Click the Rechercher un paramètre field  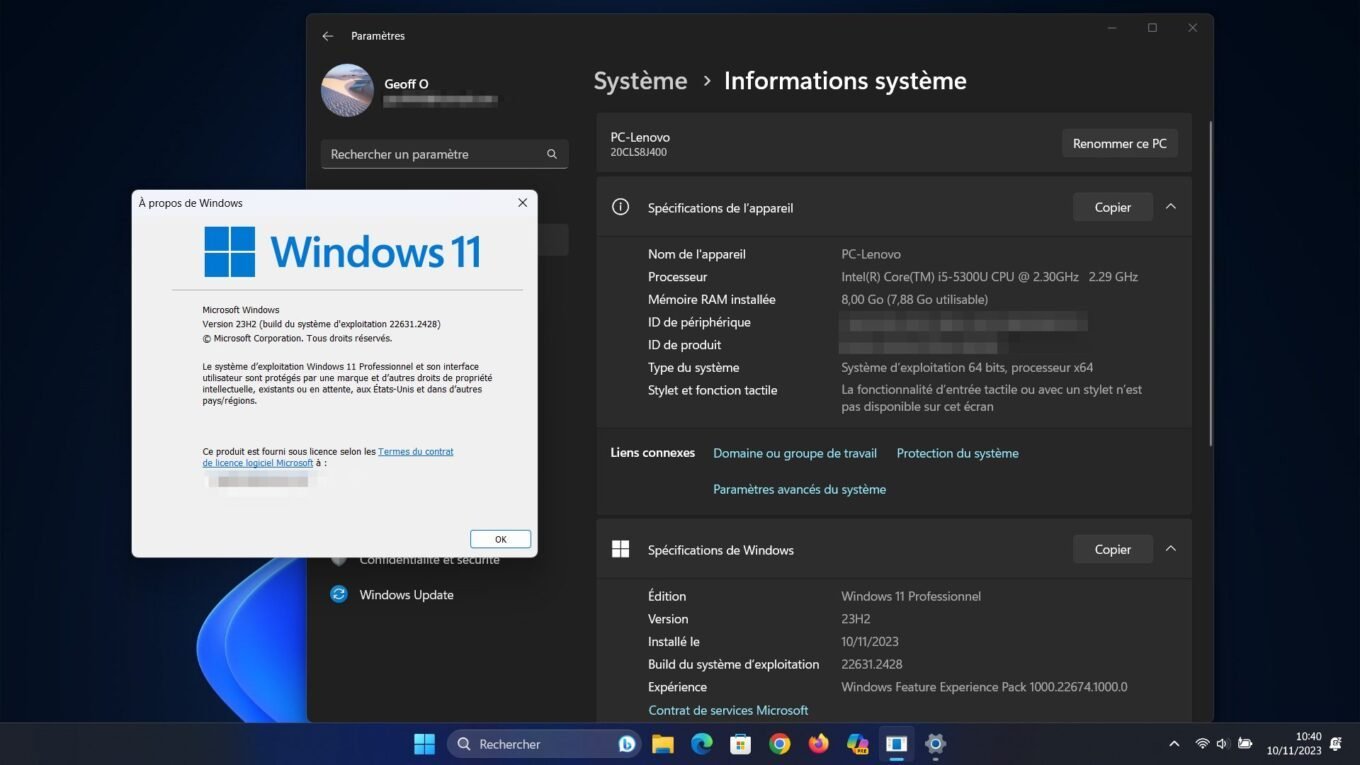(x=444, y=154)
